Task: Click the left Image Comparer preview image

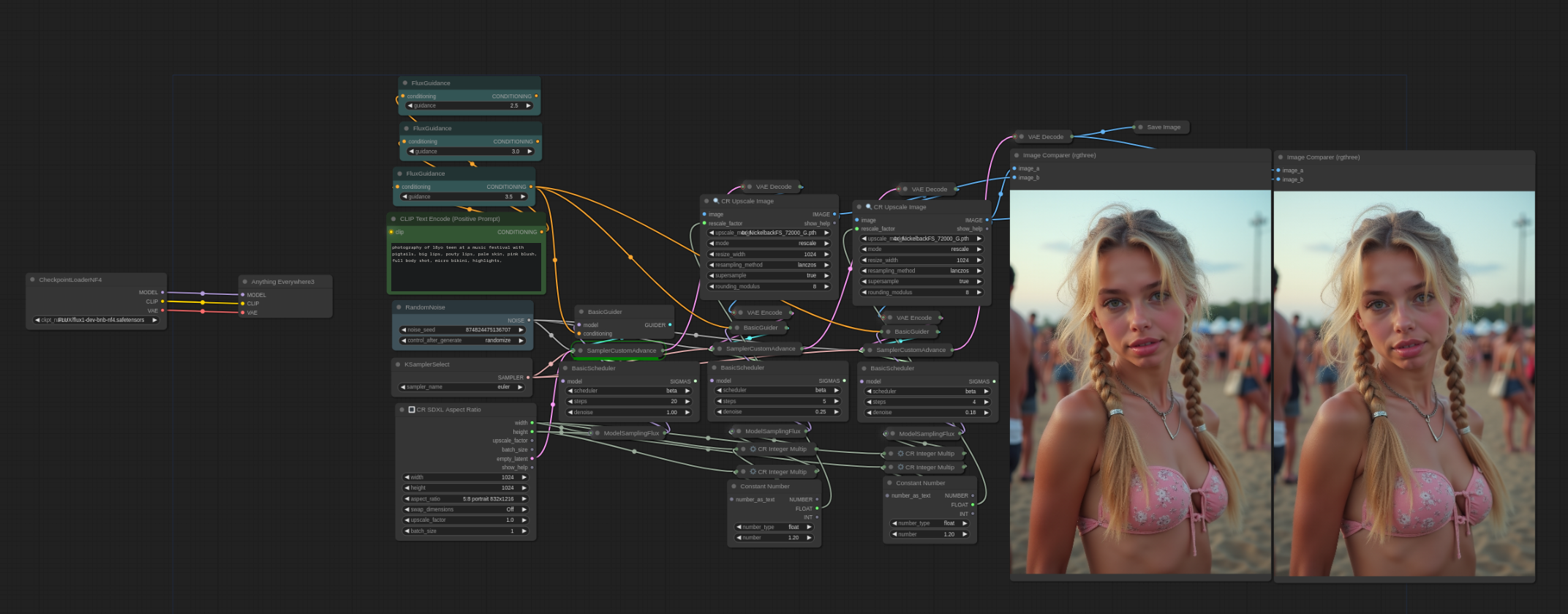Action: [1139, 382]
